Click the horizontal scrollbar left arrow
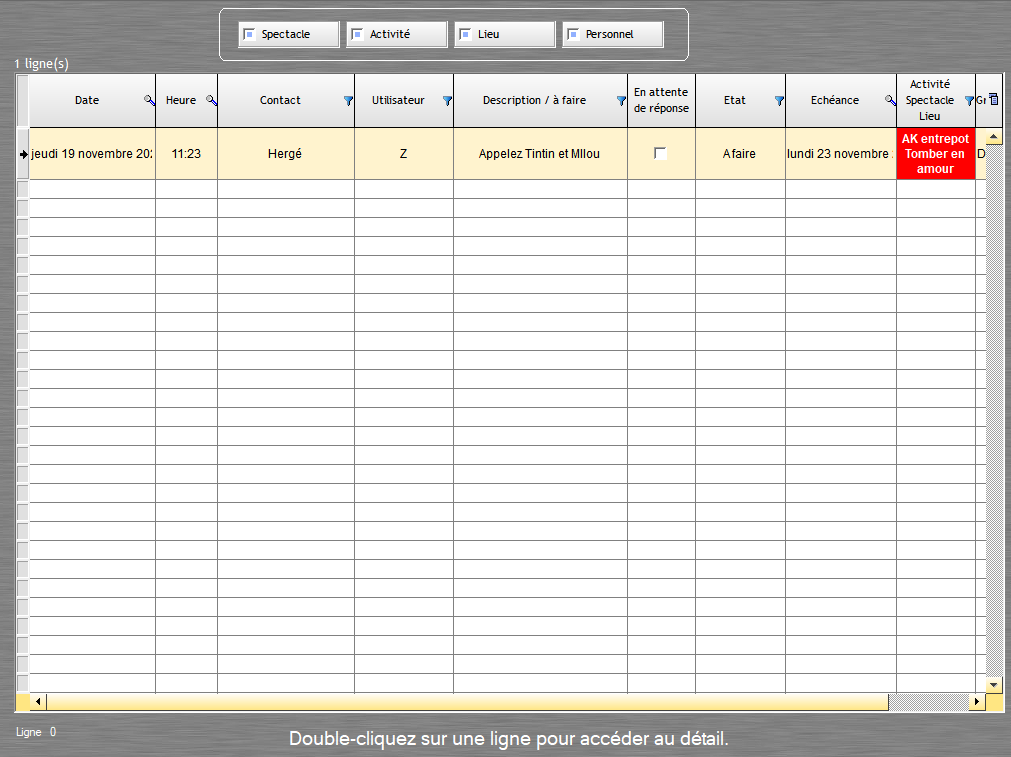The image size is (1011, 757). click(x=39, y=702)
